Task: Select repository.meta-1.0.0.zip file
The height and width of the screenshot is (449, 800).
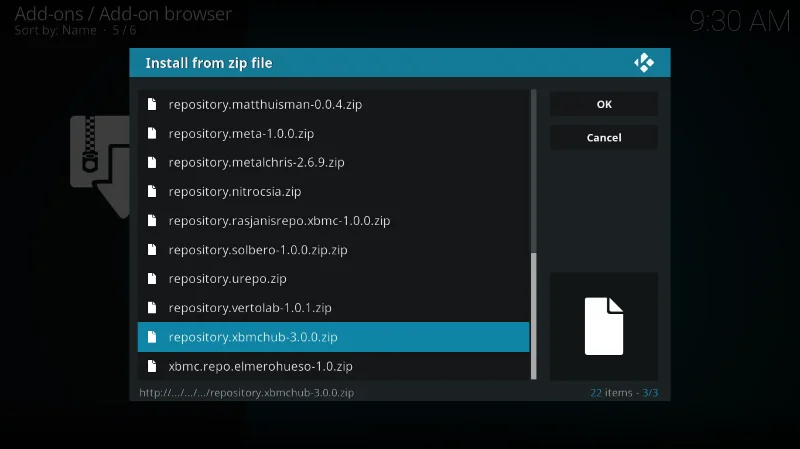Action: (x=333, y=133)
